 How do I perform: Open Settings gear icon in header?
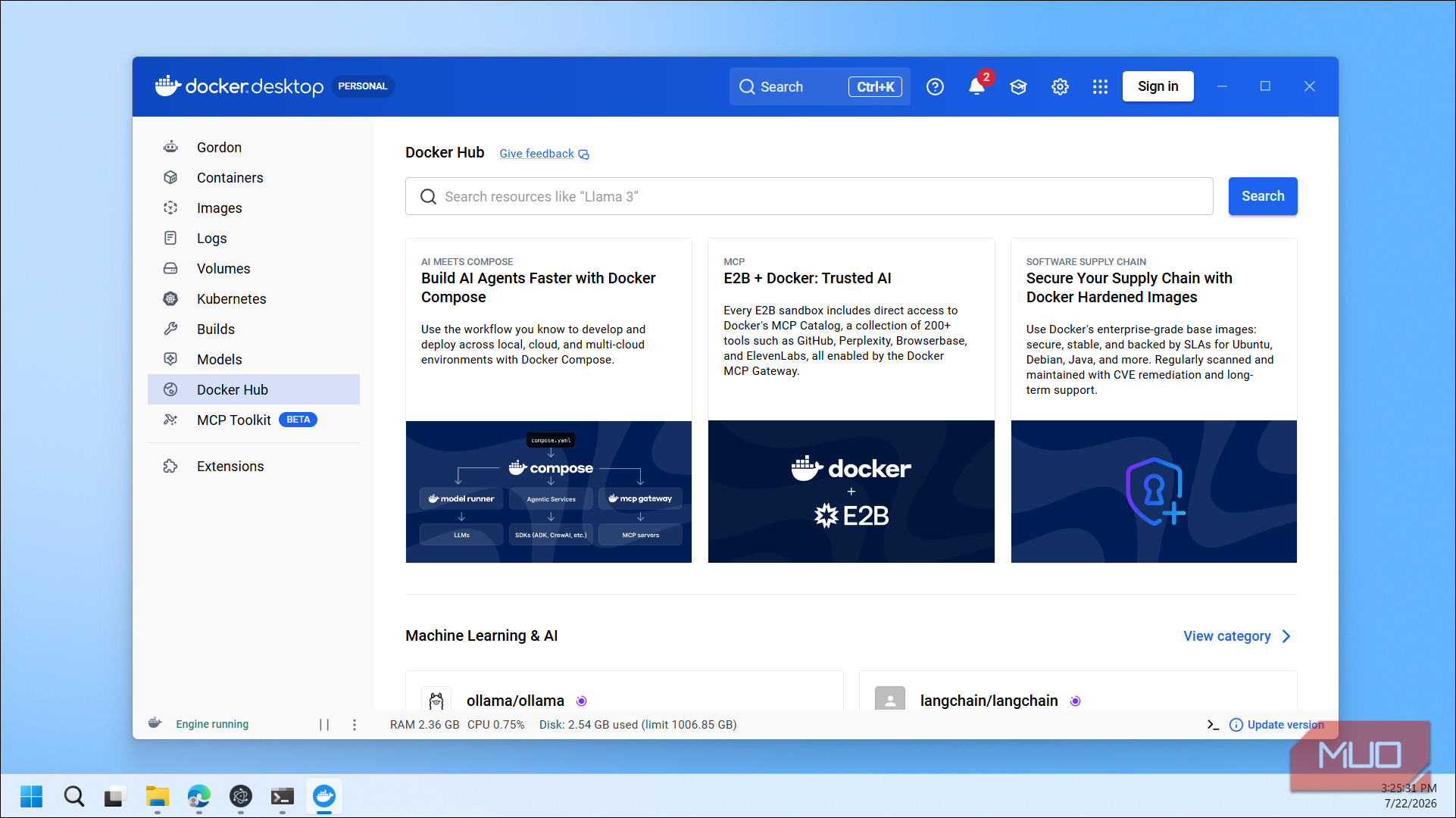pos(1060,86)
